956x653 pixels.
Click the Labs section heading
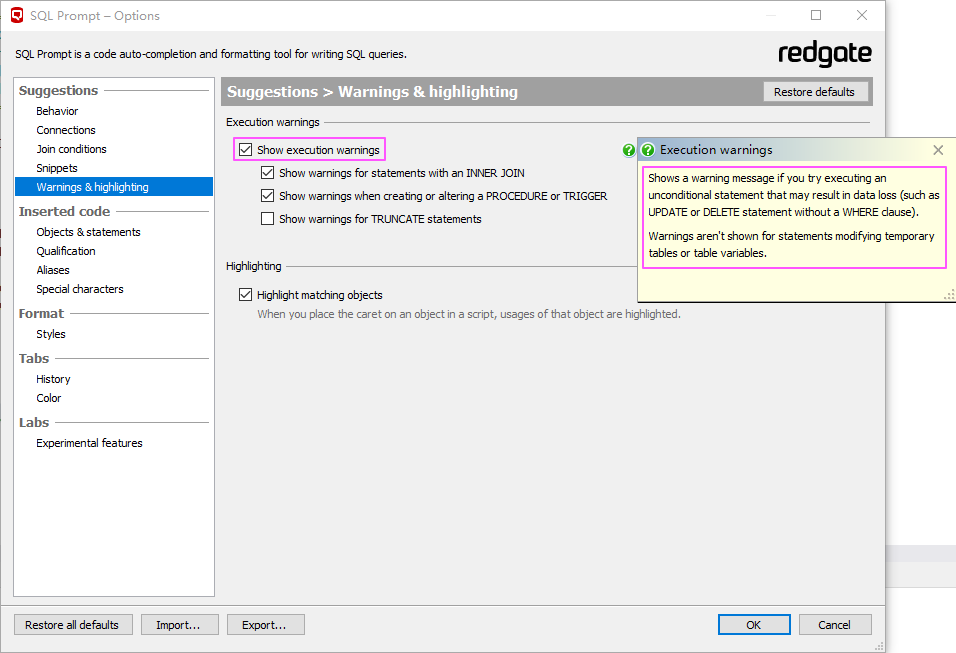(34, 423)
